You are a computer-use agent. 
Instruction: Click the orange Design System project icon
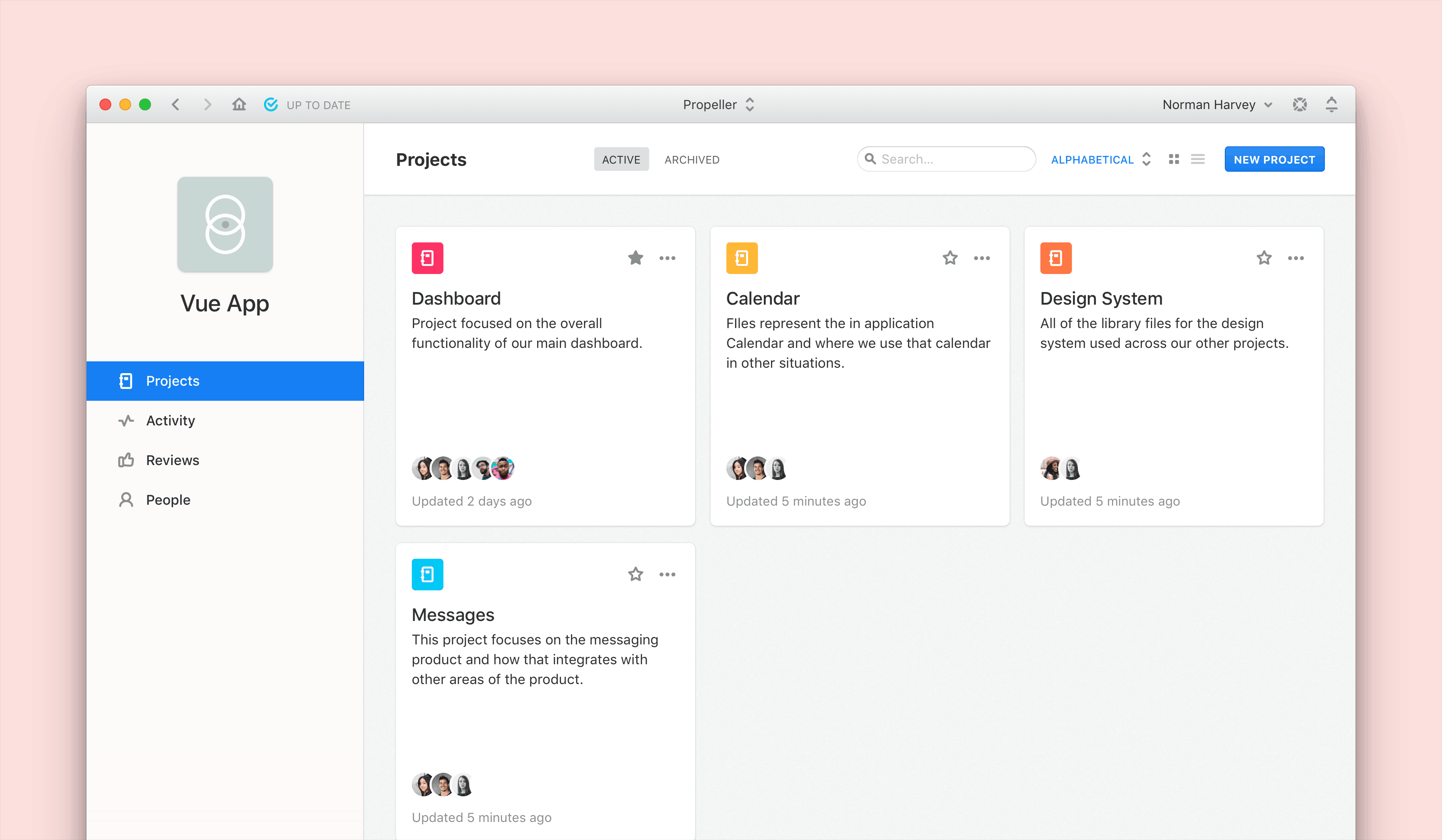pos(1056,258)
